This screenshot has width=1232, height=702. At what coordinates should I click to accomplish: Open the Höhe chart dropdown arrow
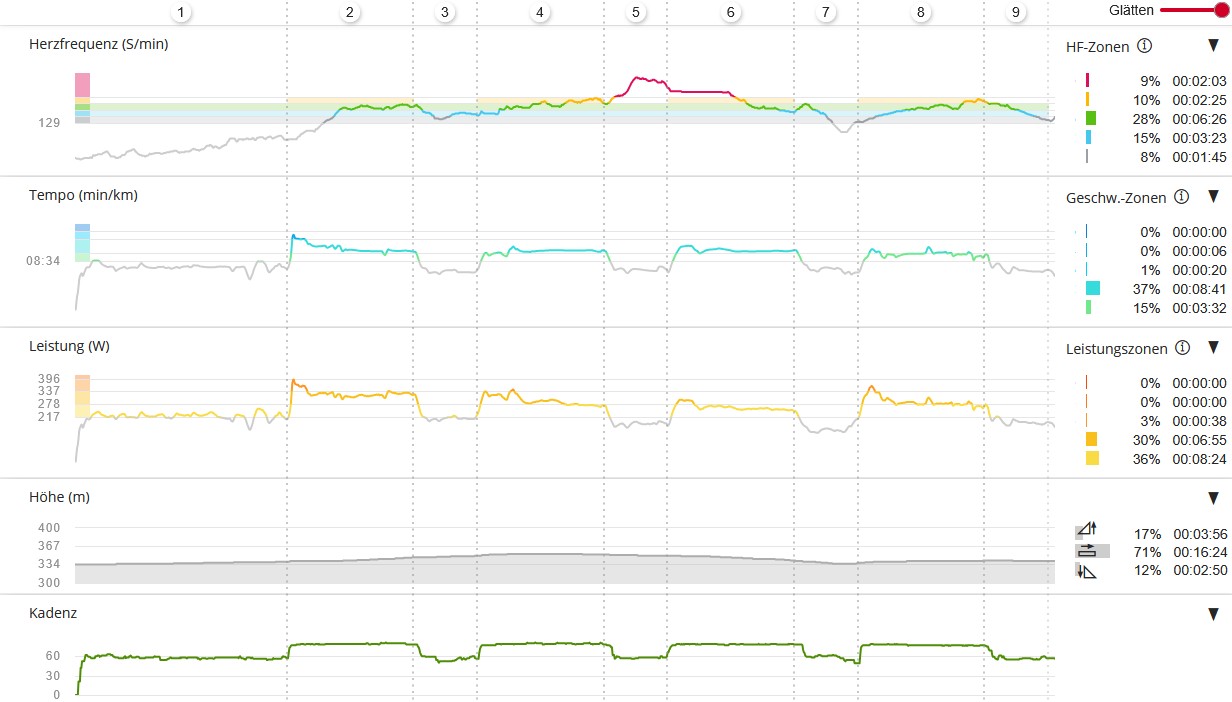(1213, 498)
